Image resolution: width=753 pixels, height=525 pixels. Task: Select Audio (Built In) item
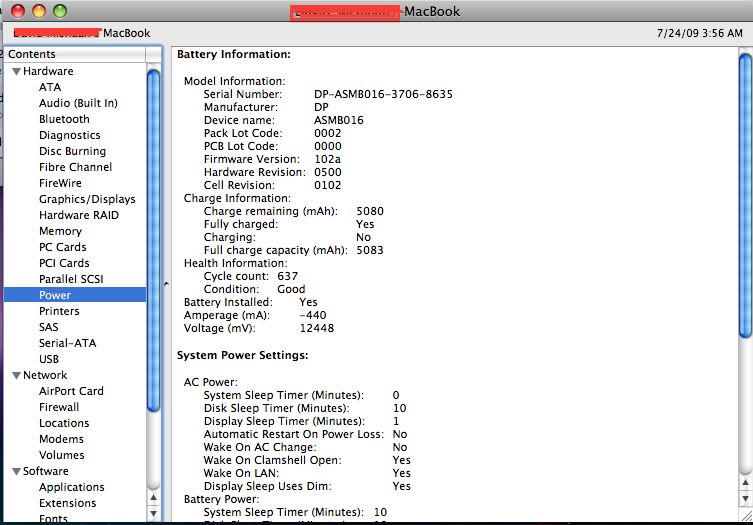pyautogui.click(x=78, y=103)
